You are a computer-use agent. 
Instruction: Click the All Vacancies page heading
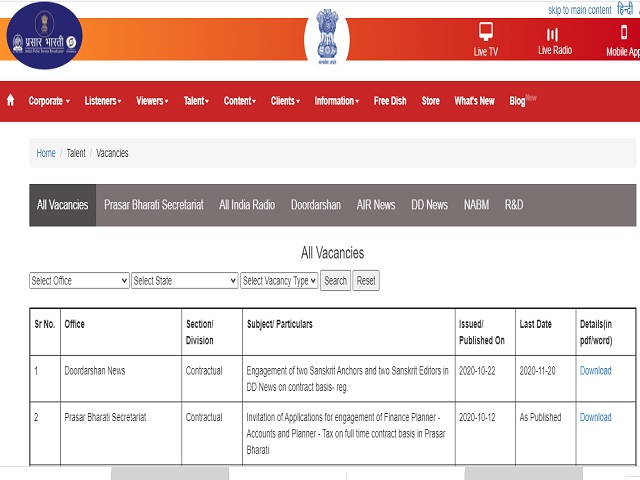coord(333,253)
